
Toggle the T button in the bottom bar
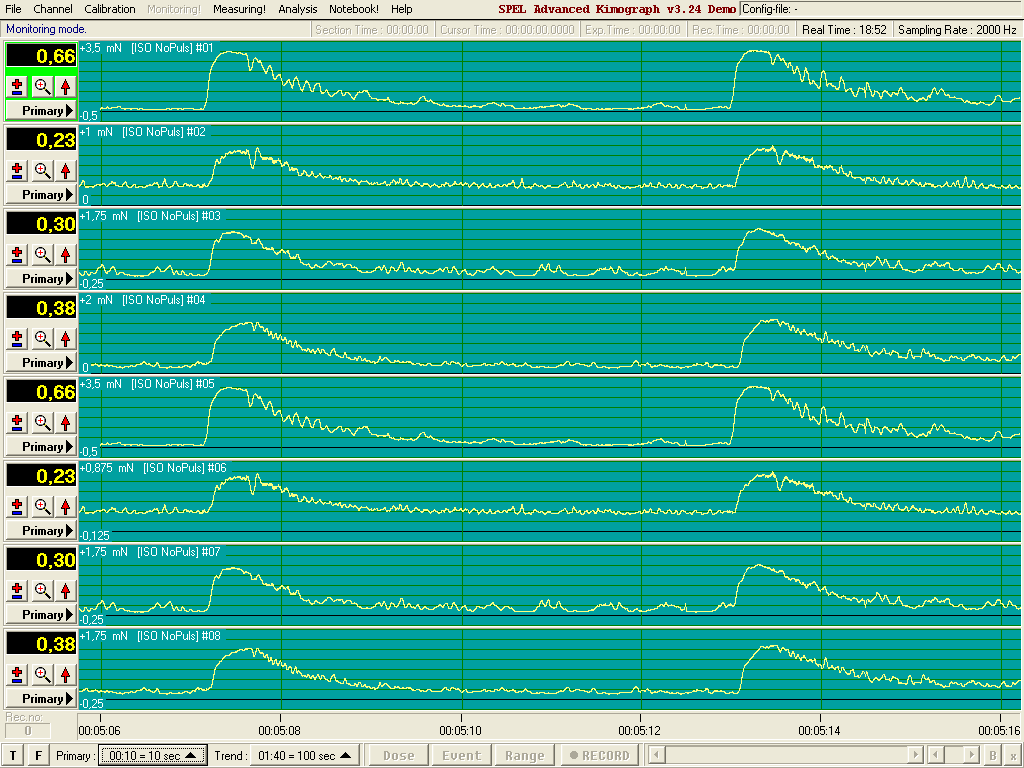click(x=12, y=756)
